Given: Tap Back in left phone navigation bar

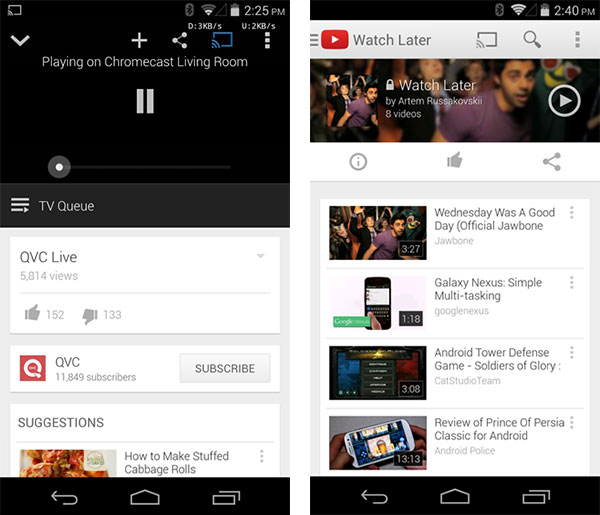Looking at the screenshot, I should pos(64,497).
